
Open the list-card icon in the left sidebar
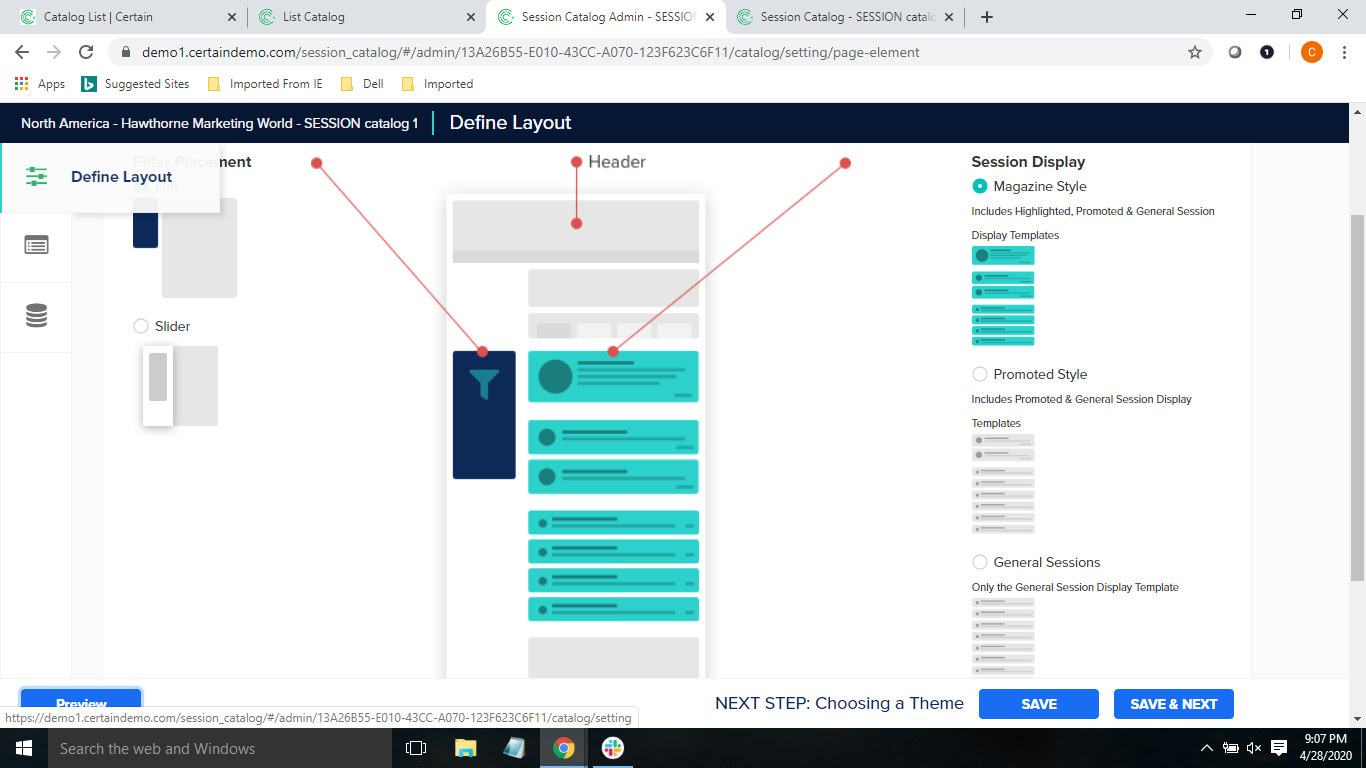(x=36, y=245)
